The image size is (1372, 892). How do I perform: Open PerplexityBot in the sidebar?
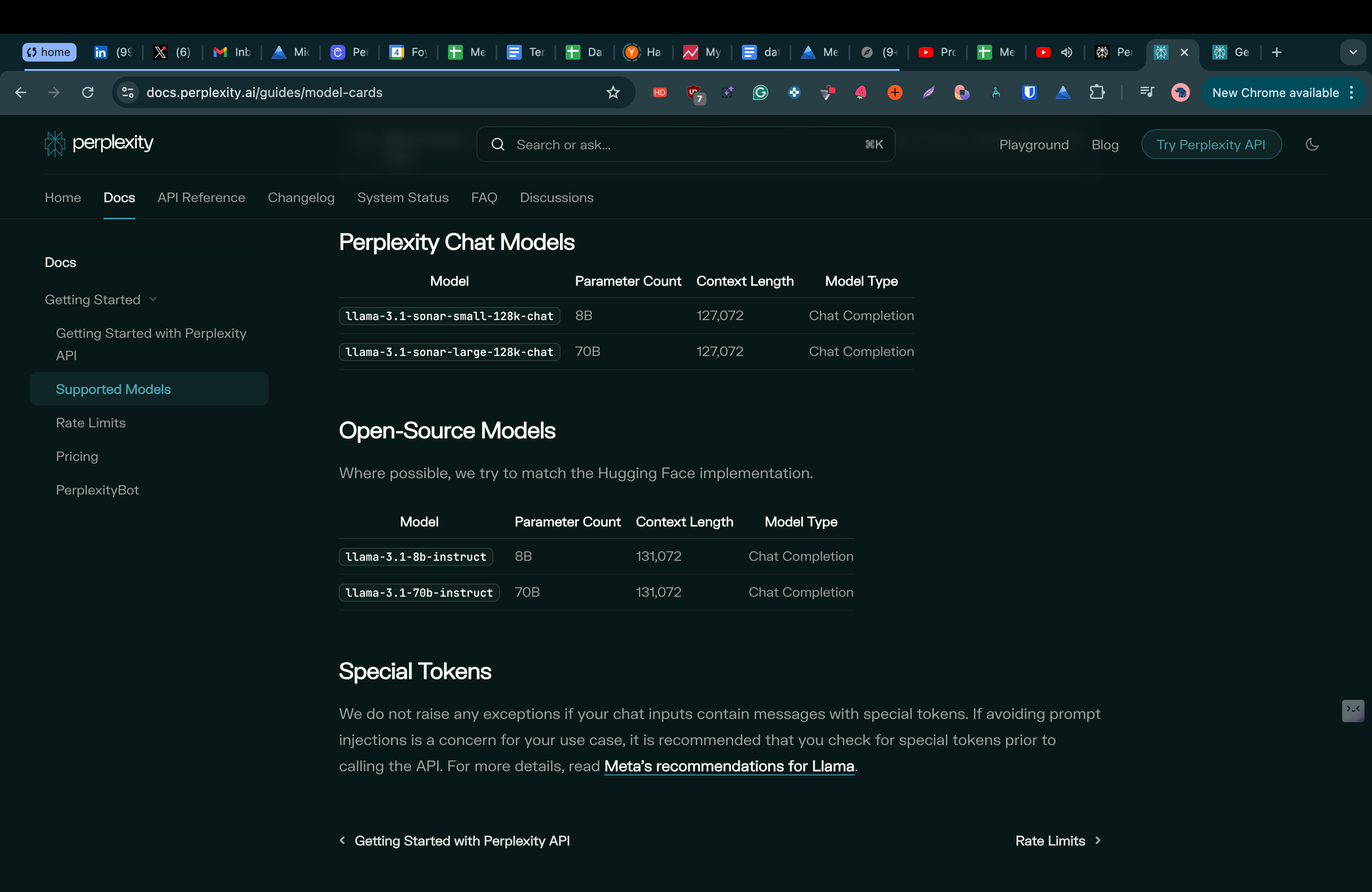click(x=98, y=490)
